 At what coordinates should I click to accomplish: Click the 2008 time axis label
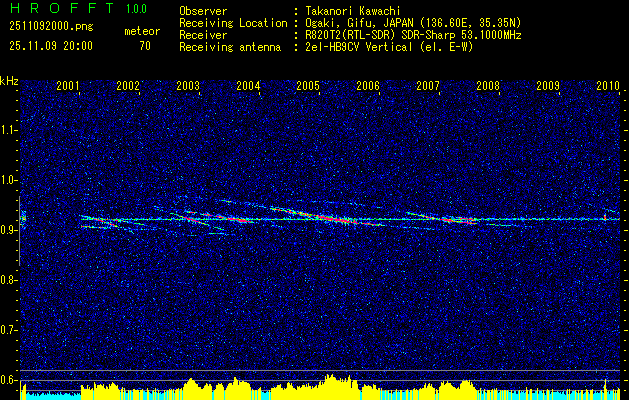[488, 86]
